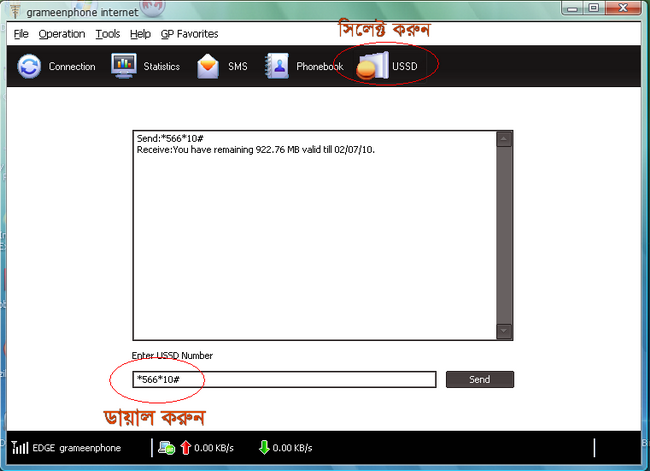Open the Phonebook icon
650x471 pixels.
click(x=277, y=66)
